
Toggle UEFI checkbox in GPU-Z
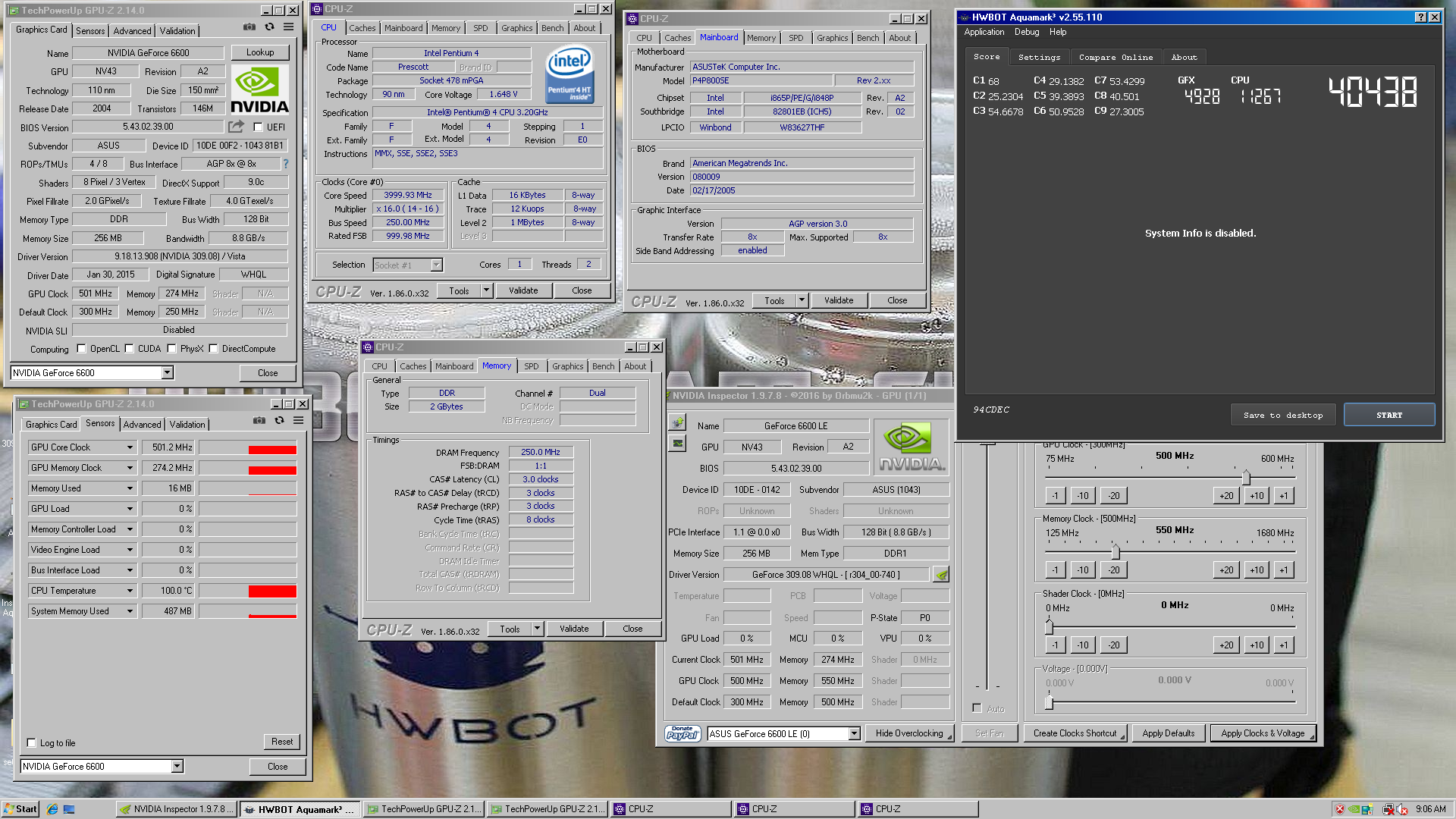pos(258,127)
